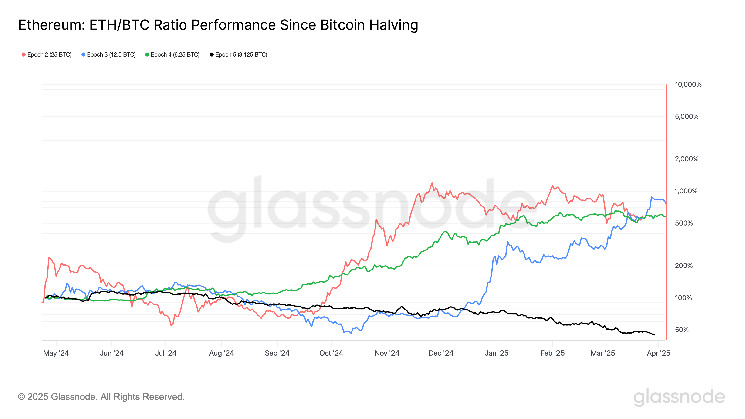Click the blue Epoch 3 legend dot
Screen dimensions: 745x419
pos(82,53)
